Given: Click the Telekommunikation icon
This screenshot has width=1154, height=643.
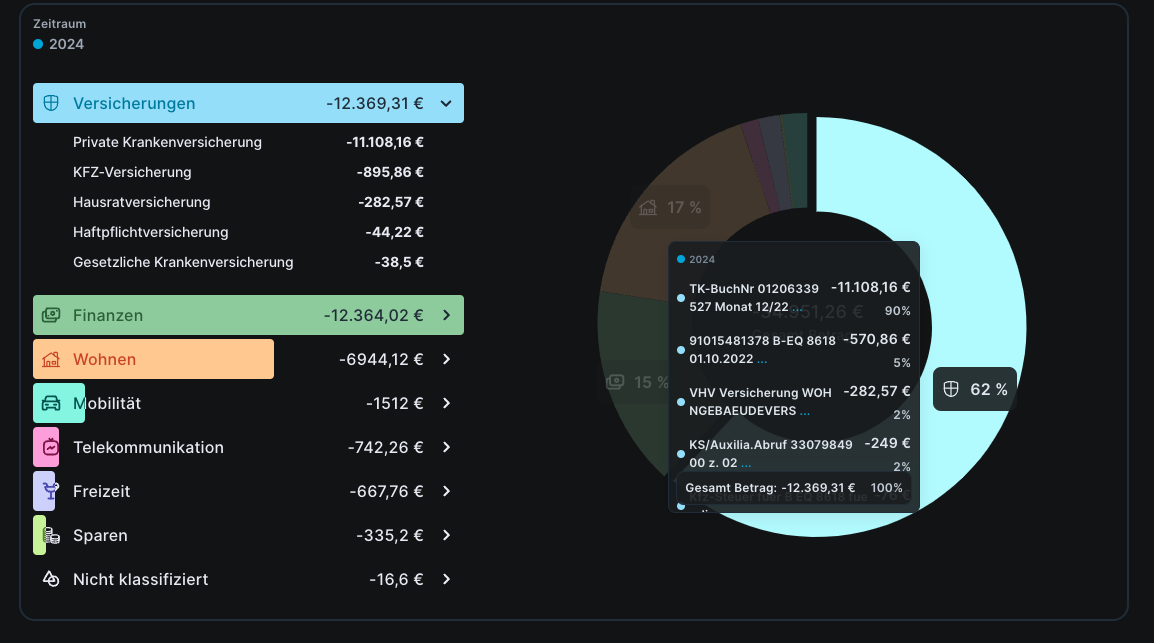Looking at the screenshot, I should [x=52, y=447].
